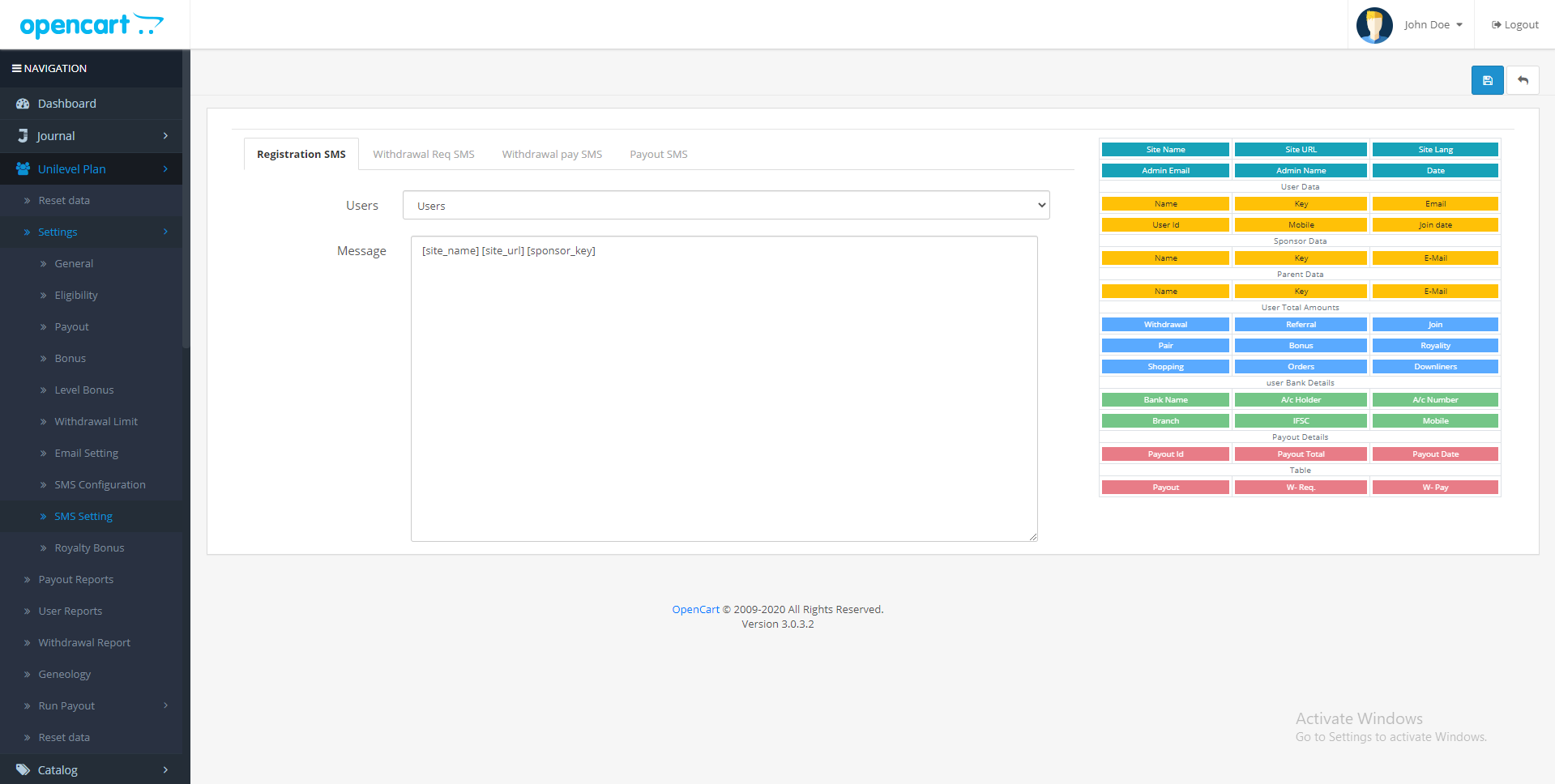Open the OpenCart footer link
This screenshot has width=1555, height=784.
pos(695,610)
